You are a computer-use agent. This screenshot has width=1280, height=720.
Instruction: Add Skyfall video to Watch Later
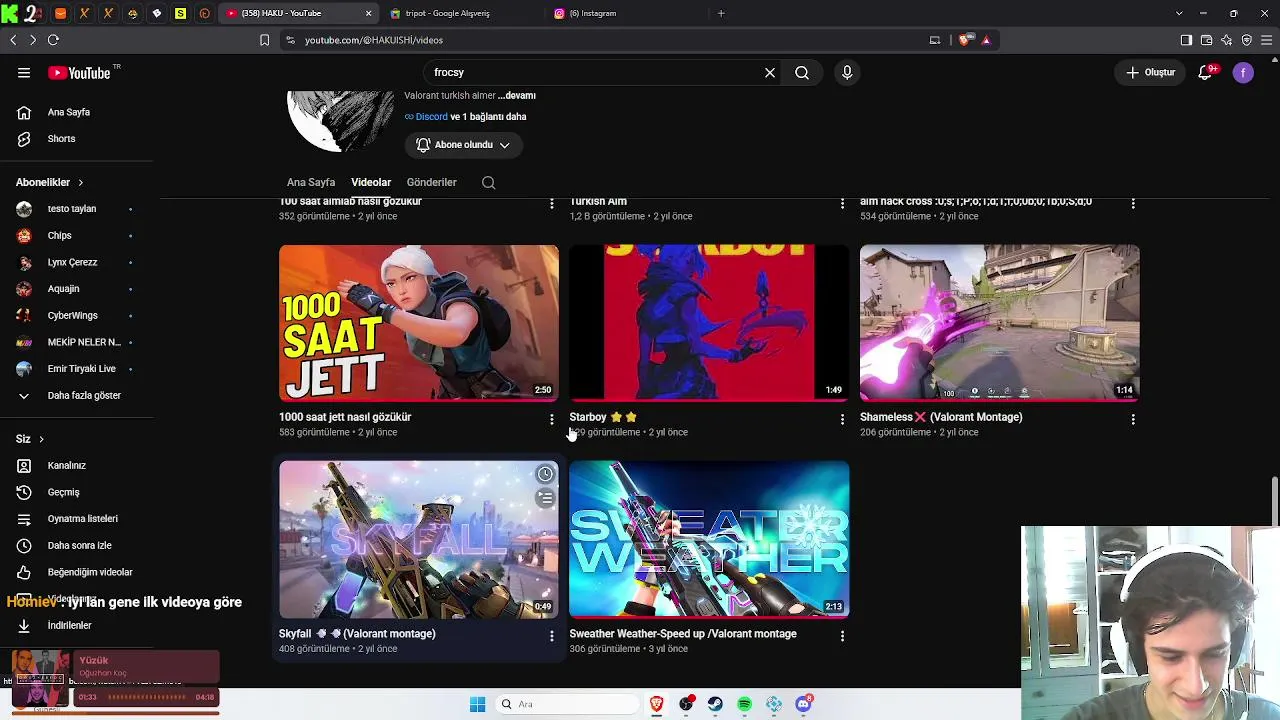click(x=545, y=474)
